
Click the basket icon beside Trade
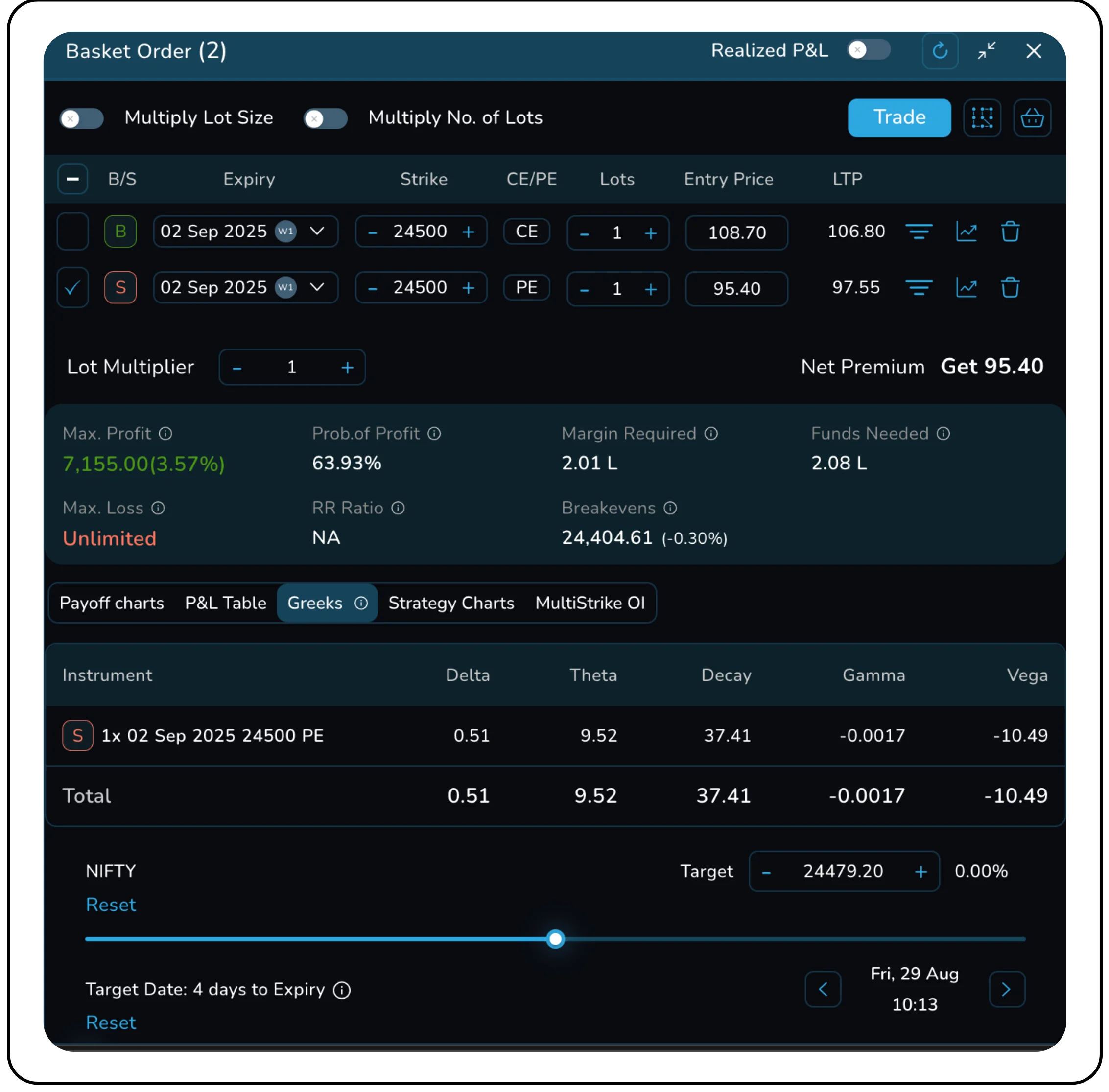1032,117
